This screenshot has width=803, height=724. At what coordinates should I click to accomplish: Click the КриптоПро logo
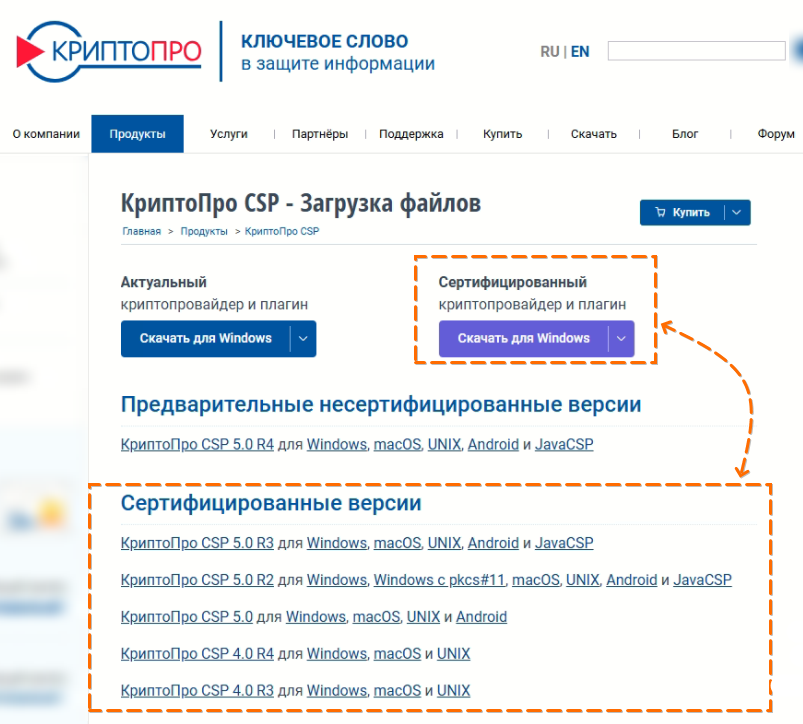click(x=109, y=51)
